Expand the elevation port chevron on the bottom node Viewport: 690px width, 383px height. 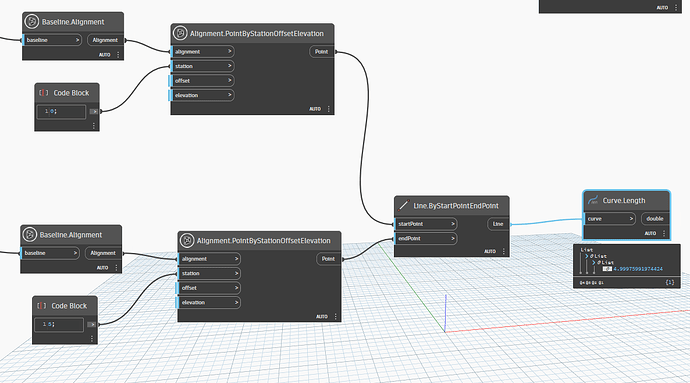[x=236, y=302]
